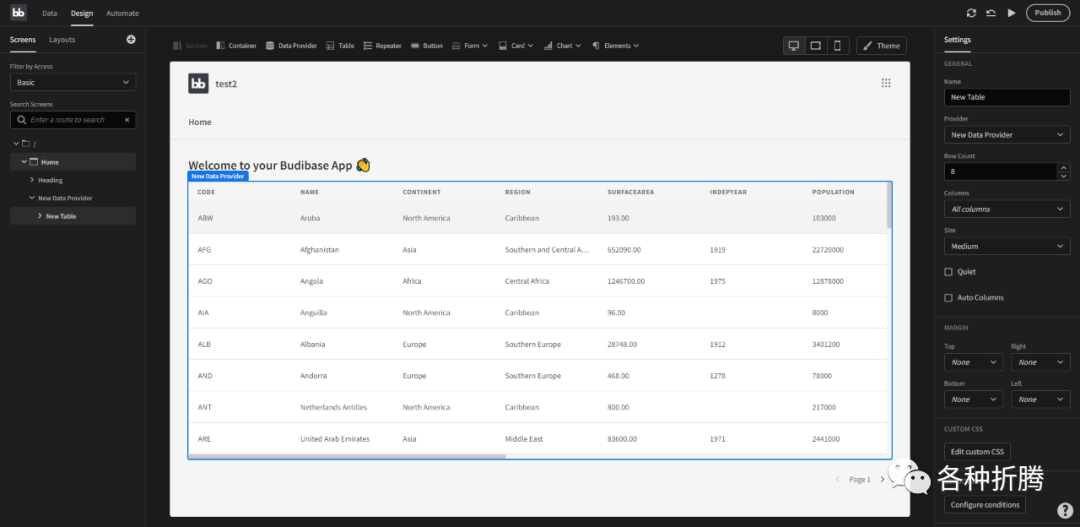Open the Elements components dropdown
Screen dimensions: 1080x527
tap(615, 45)
